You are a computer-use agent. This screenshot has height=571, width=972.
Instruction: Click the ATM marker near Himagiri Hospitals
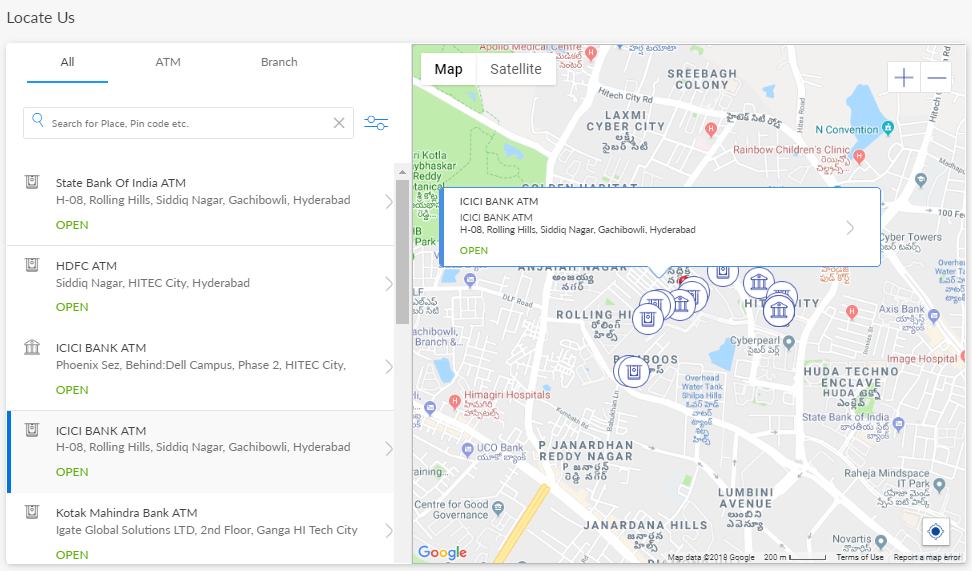tap(632, 372)
